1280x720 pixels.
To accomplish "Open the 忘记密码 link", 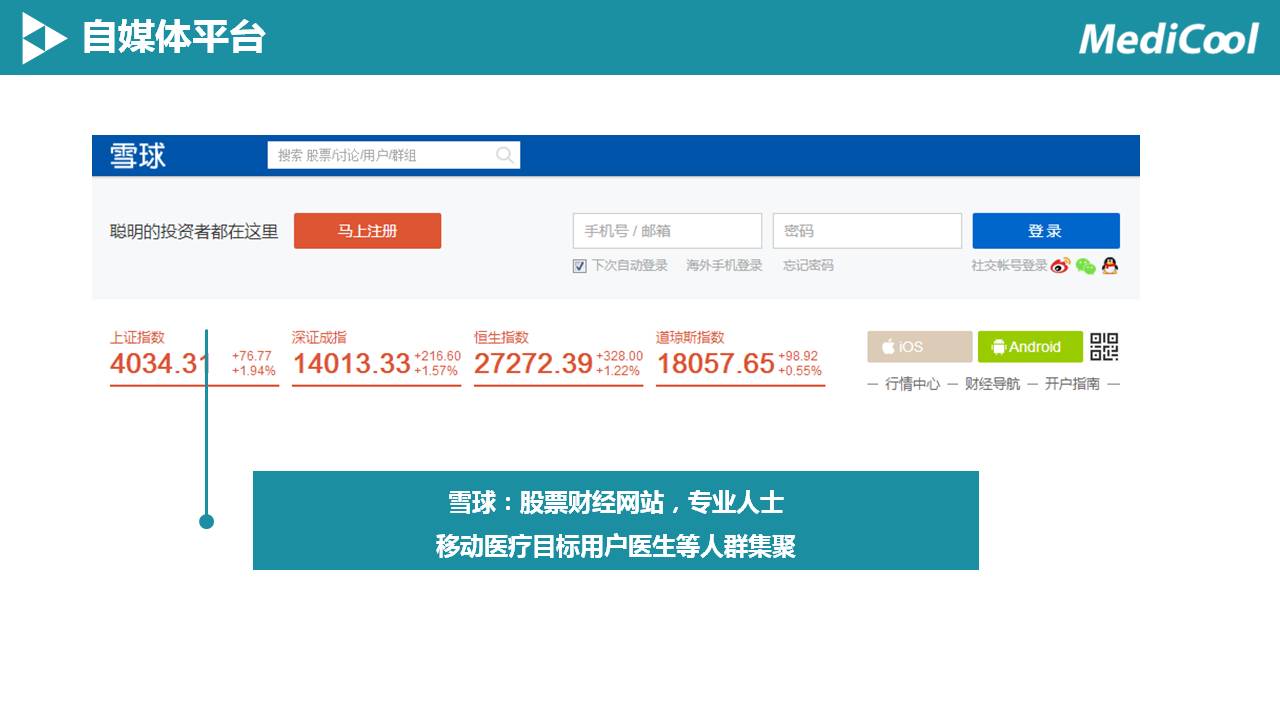I will 808,266.
